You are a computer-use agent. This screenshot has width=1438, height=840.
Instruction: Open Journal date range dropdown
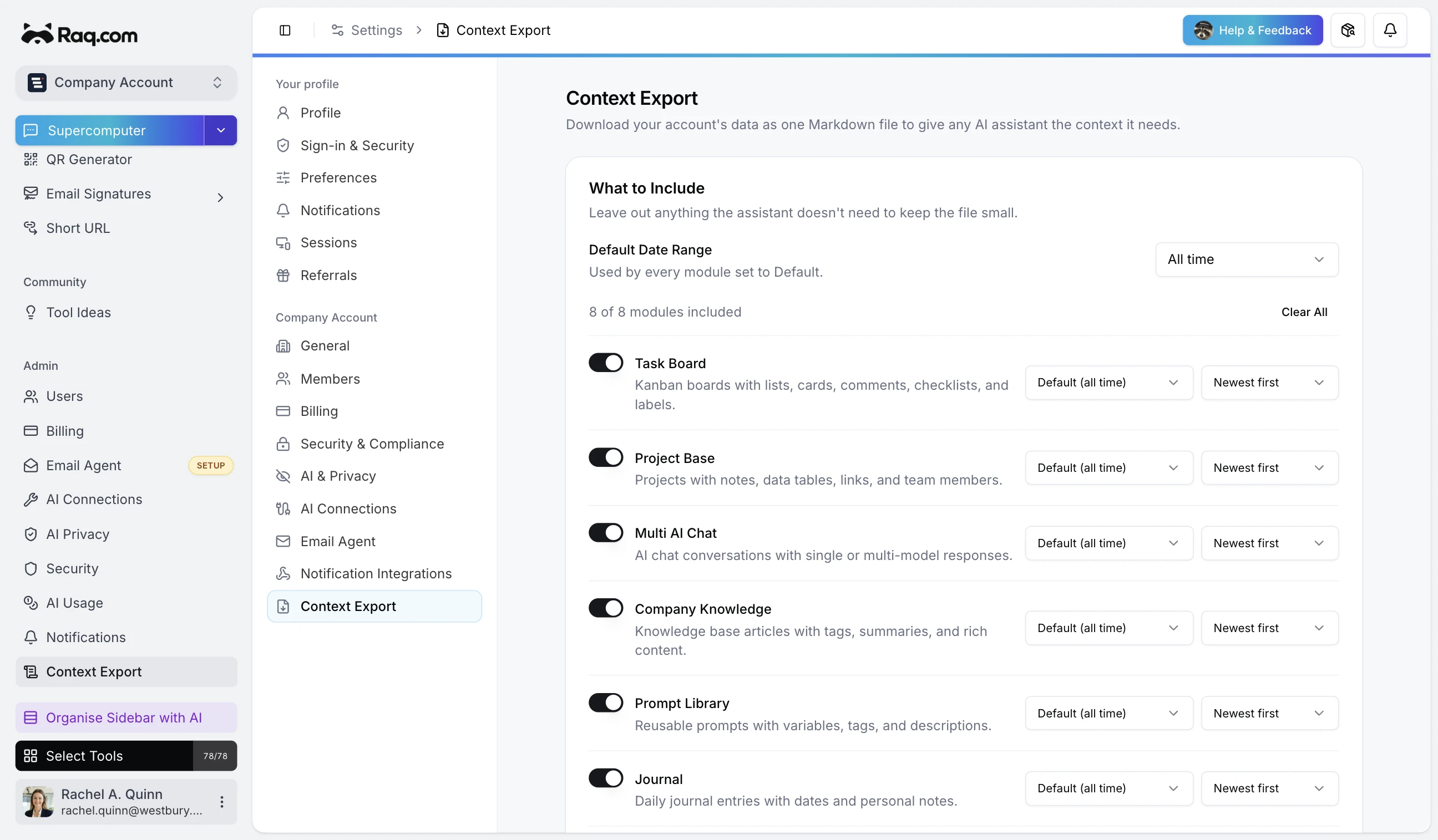point(1109,788)
